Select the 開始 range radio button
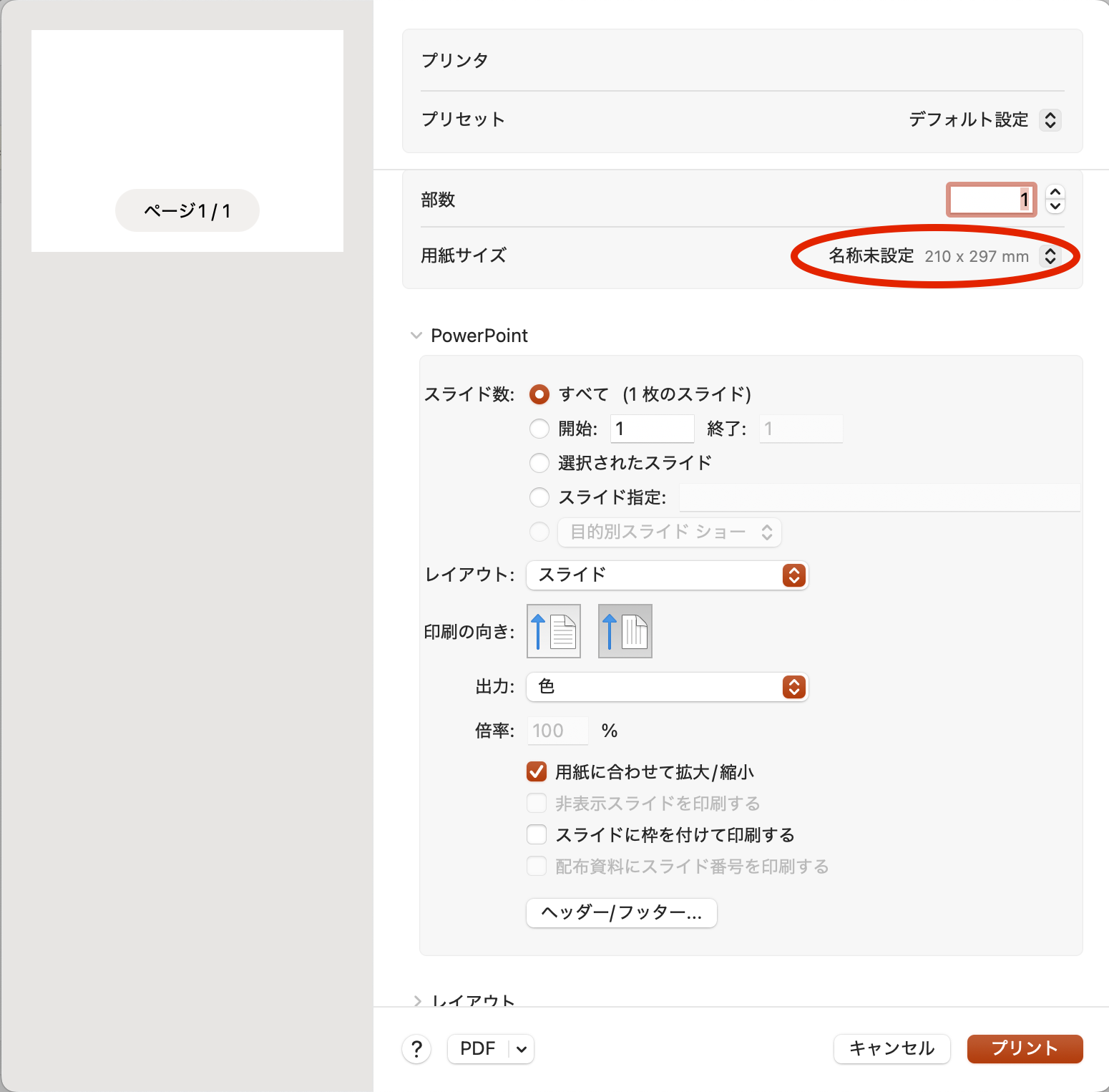The width and height of the screenshot is (1109, 1092). pyautogui.click(x=539, y=429)
